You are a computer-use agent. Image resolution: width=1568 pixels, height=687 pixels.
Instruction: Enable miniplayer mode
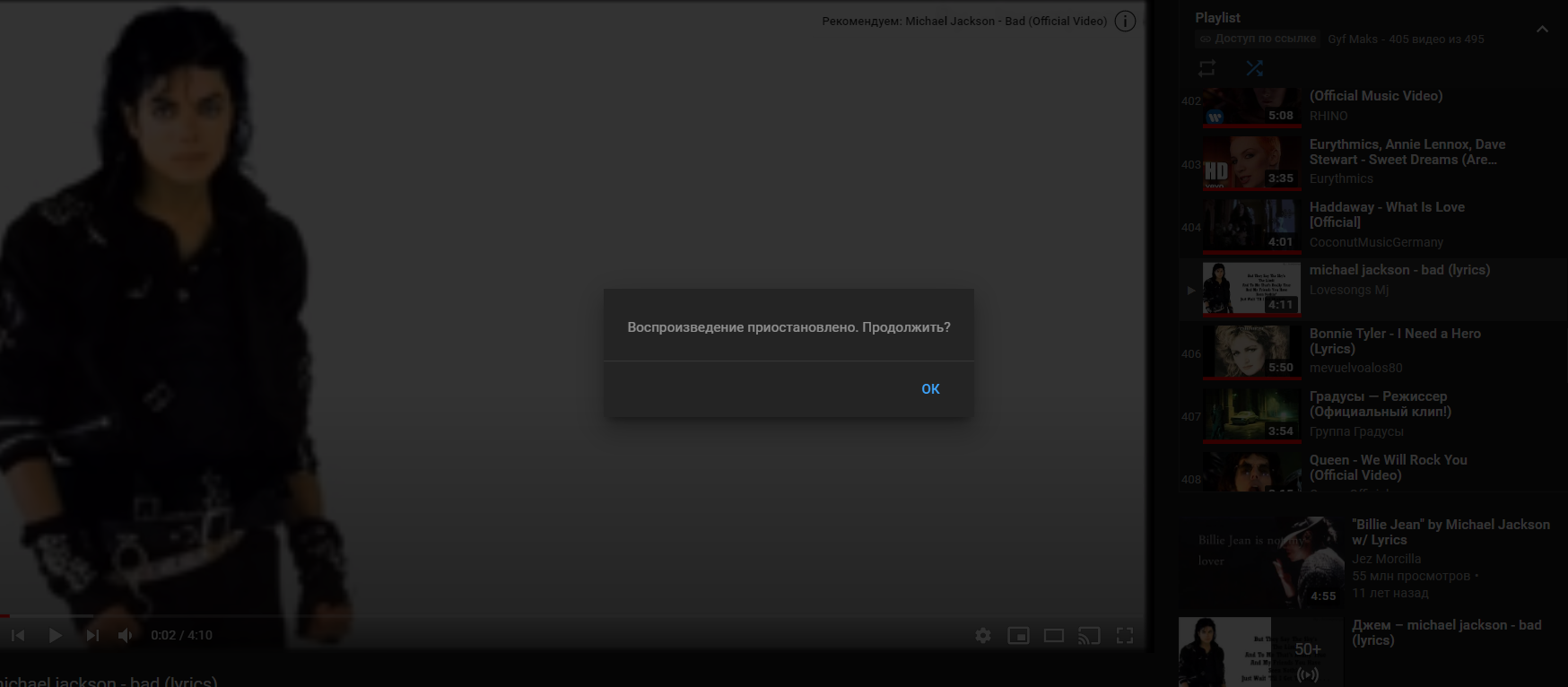(1018, 635)
